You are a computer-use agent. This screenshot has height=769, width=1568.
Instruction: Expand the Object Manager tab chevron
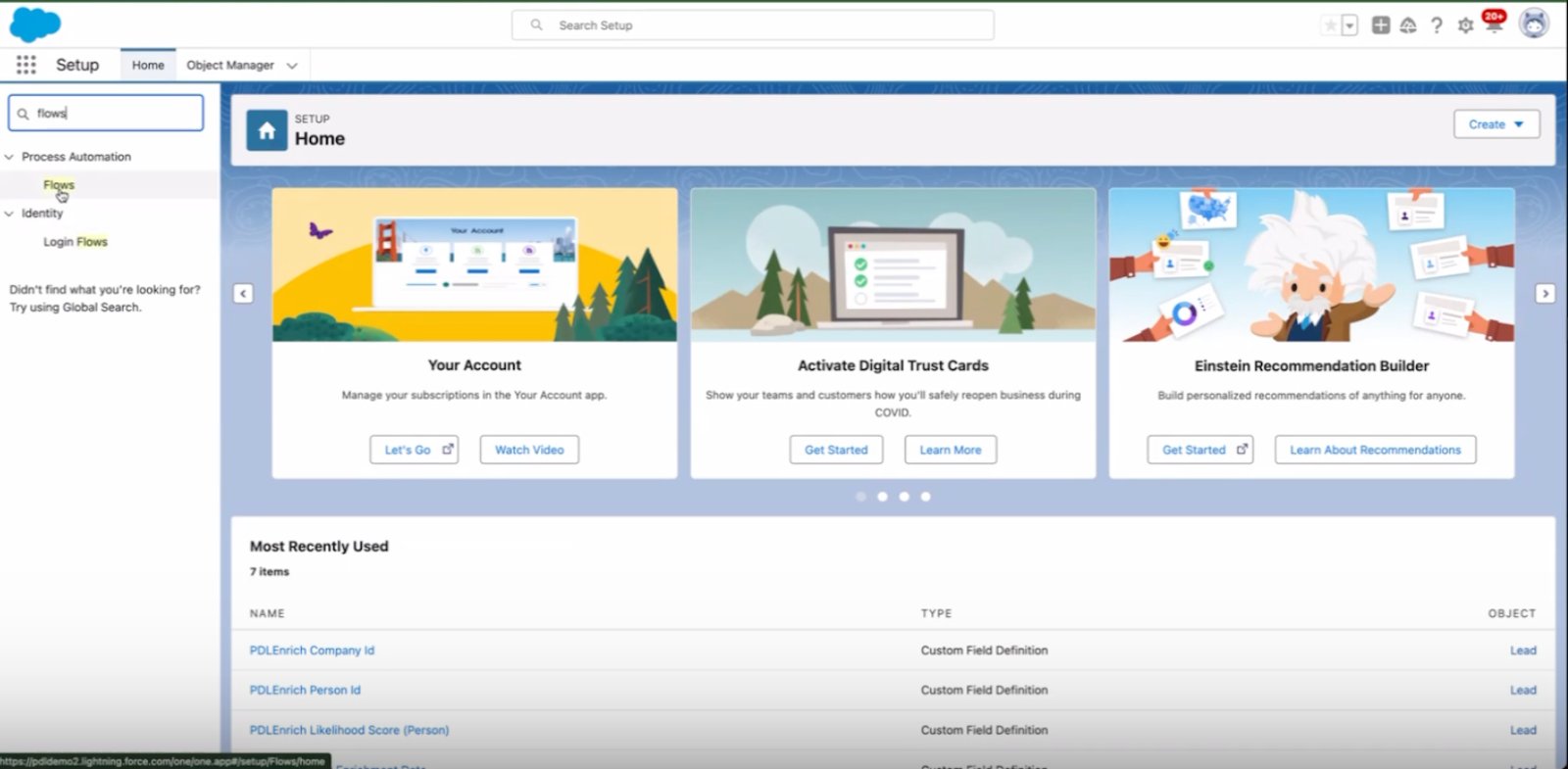click(292, 66)
